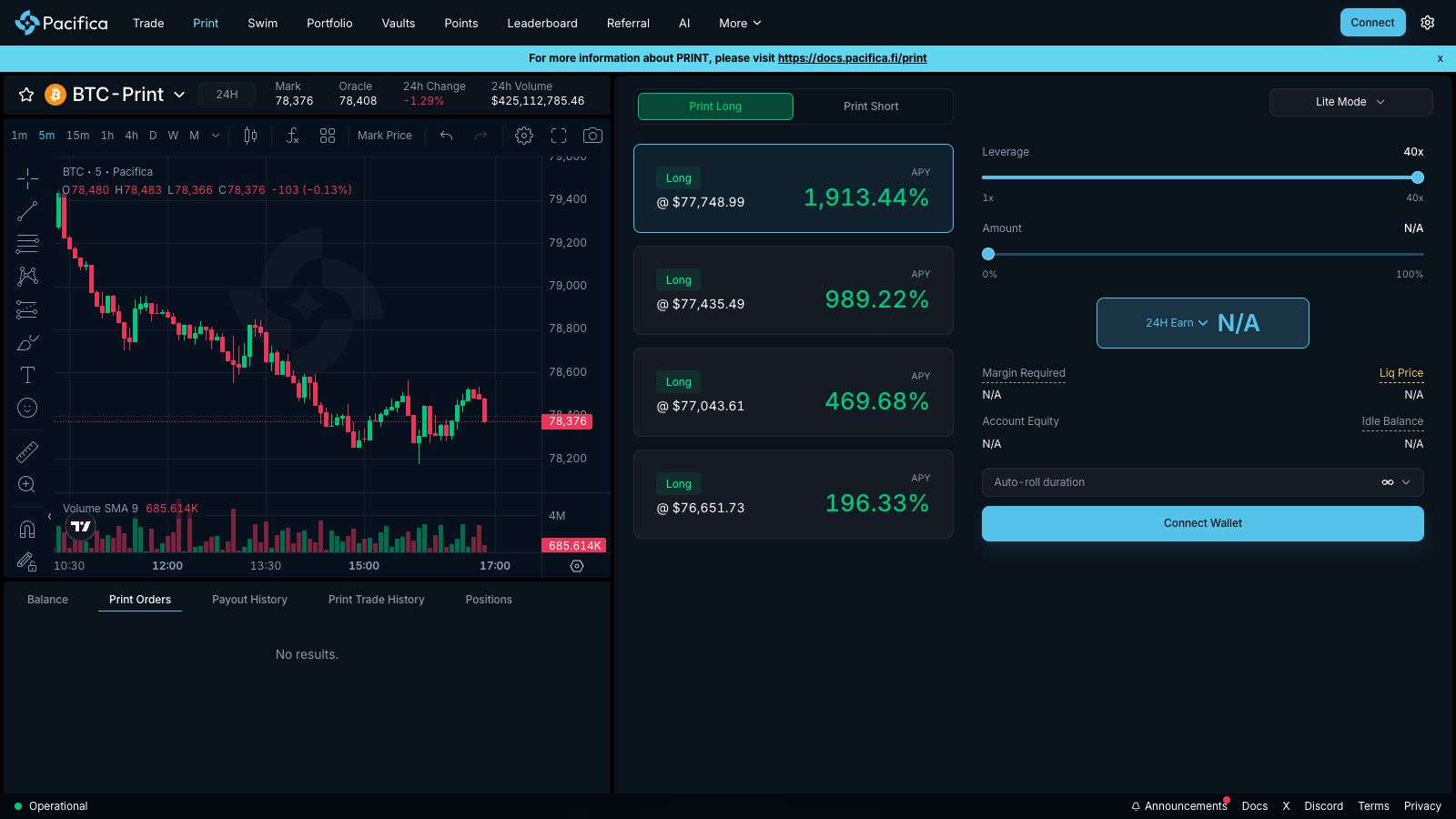This screenshot has width=1456, height=819.
Task: Expand the BTC-Print market selector
Action: [x=179, y=95]
